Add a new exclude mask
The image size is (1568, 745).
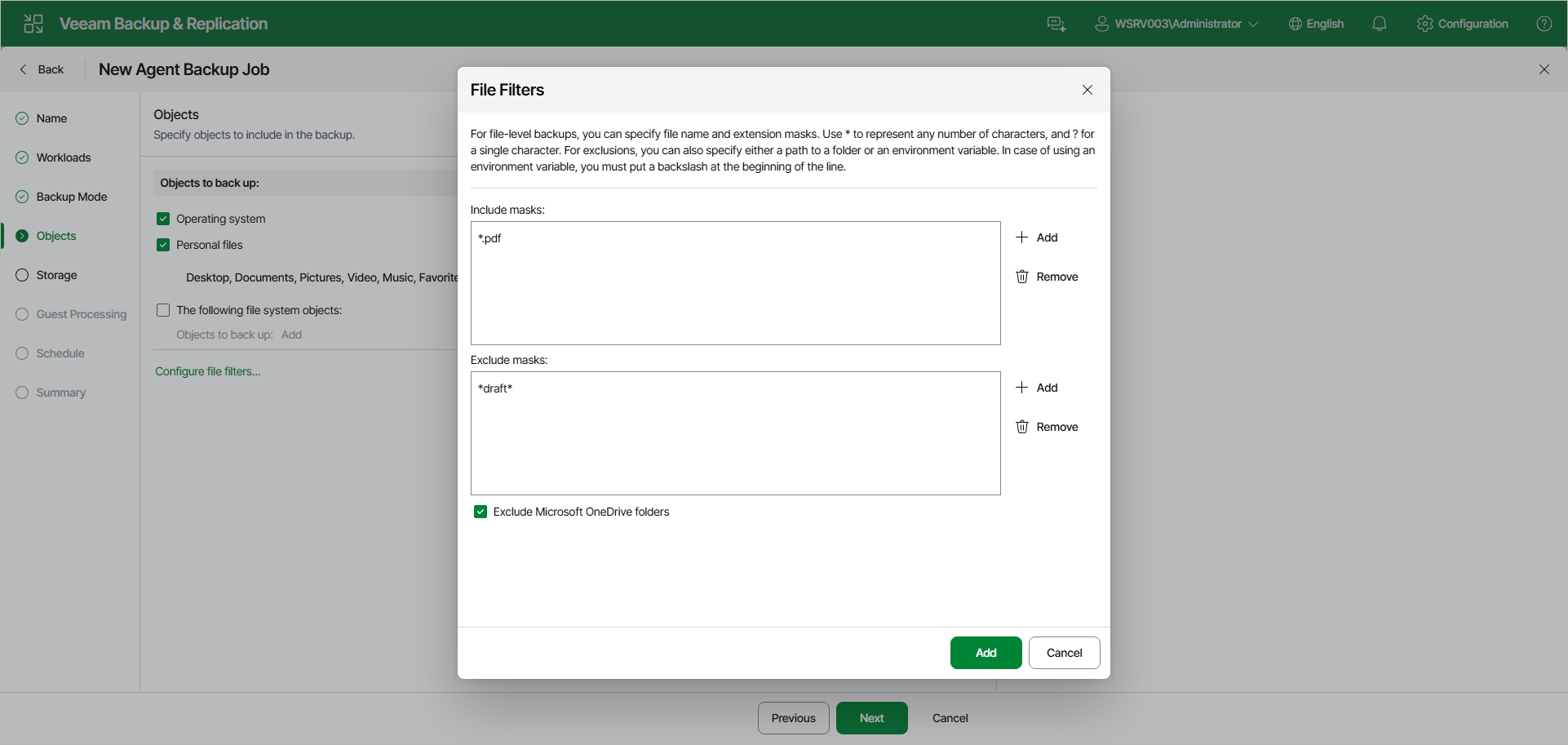(x=1037, y=388)
